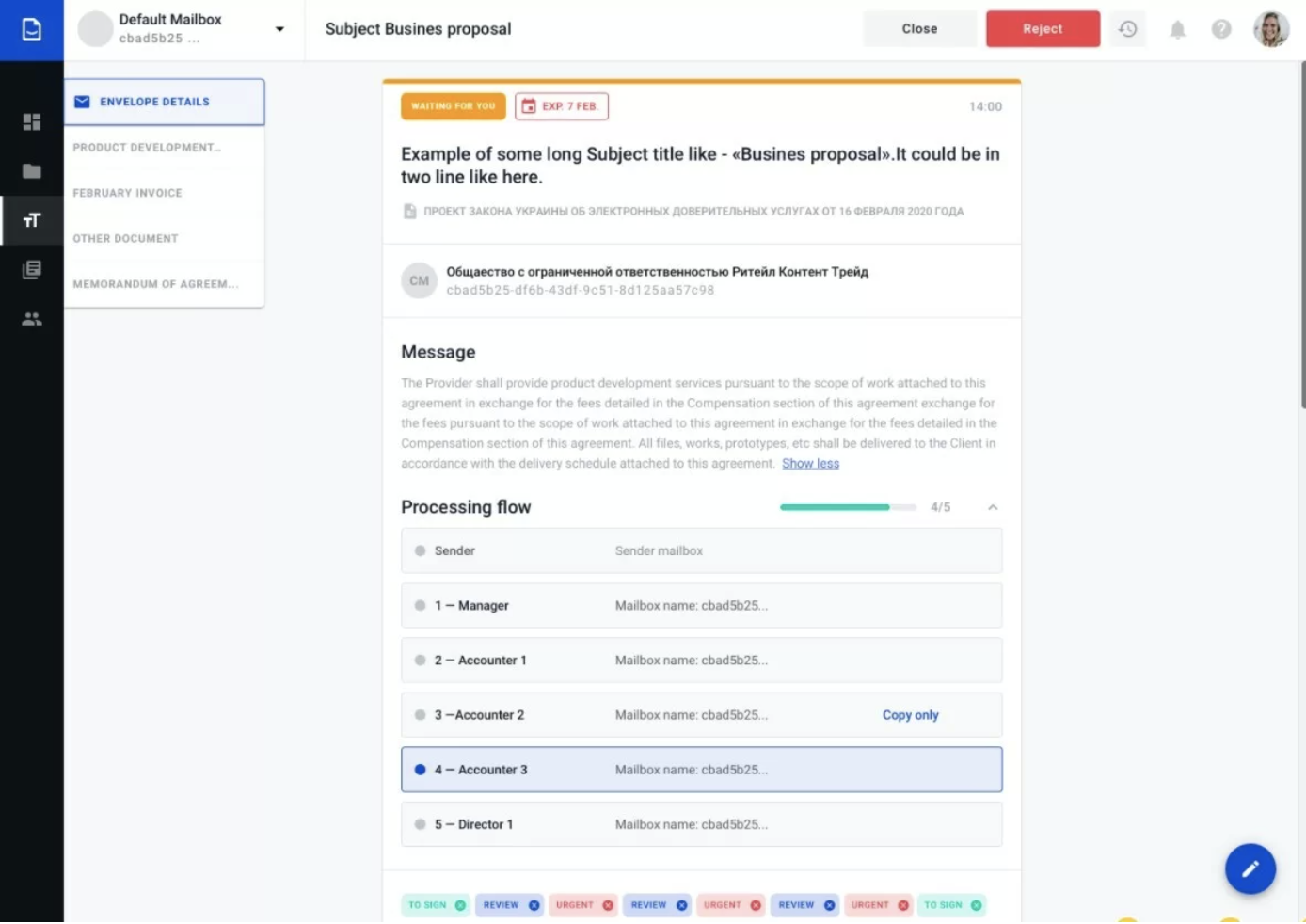Open the February Invoice document
Image resolution: width=1306 pixels, height=924 pixels.
(x=127, y=192)
